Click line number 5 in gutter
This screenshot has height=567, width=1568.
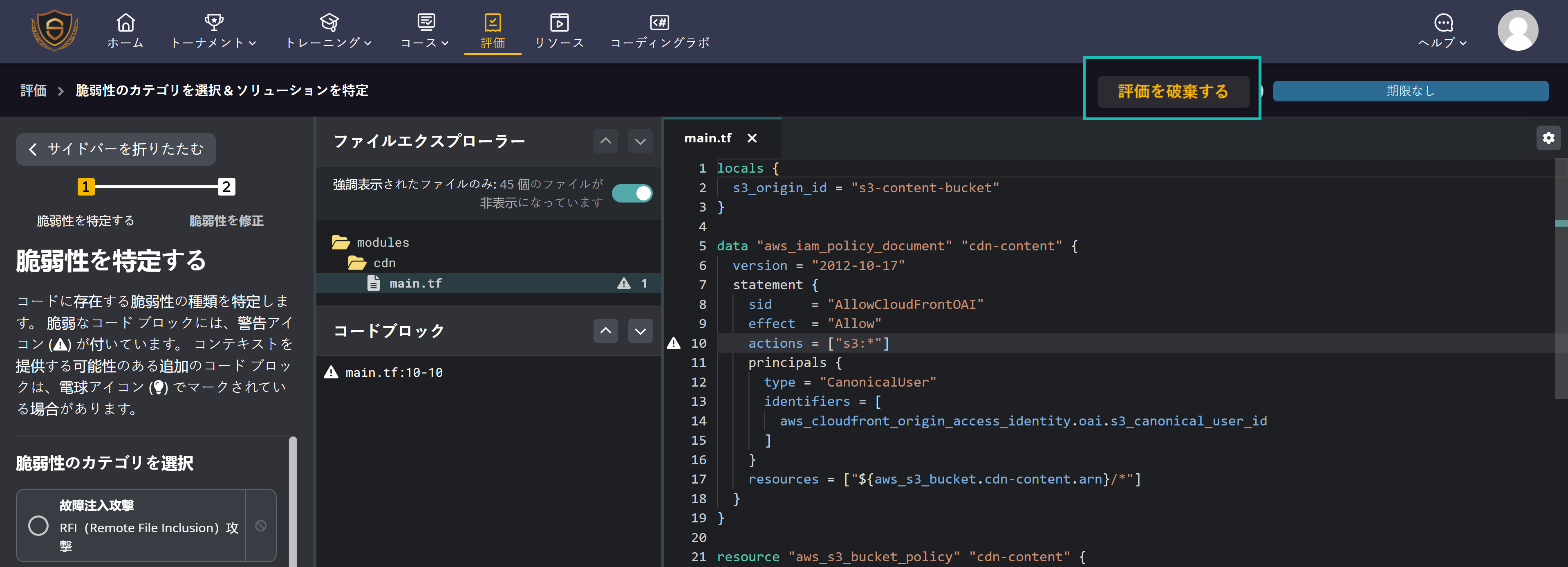coord(702,246)
